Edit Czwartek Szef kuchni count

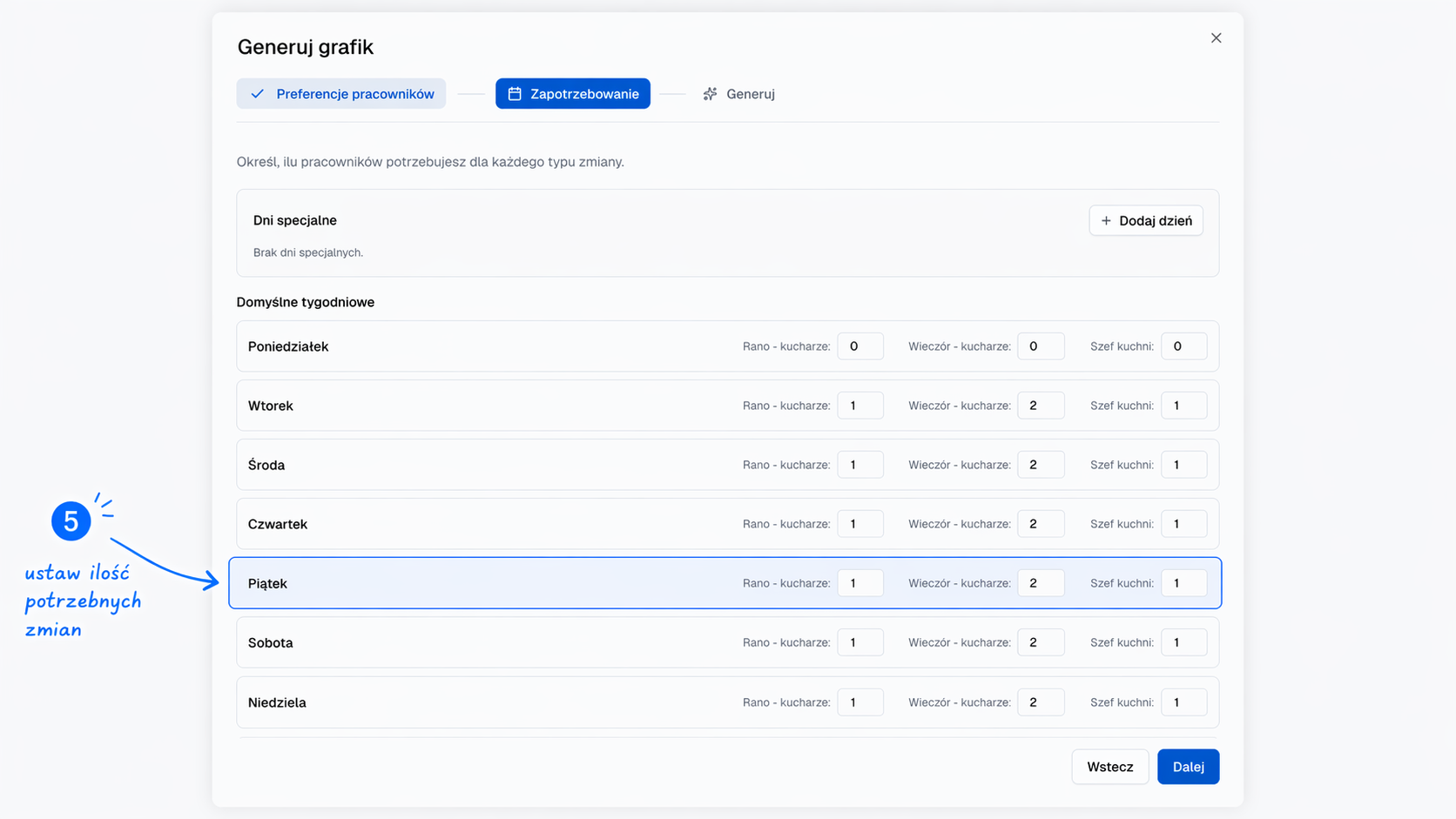1183,524
